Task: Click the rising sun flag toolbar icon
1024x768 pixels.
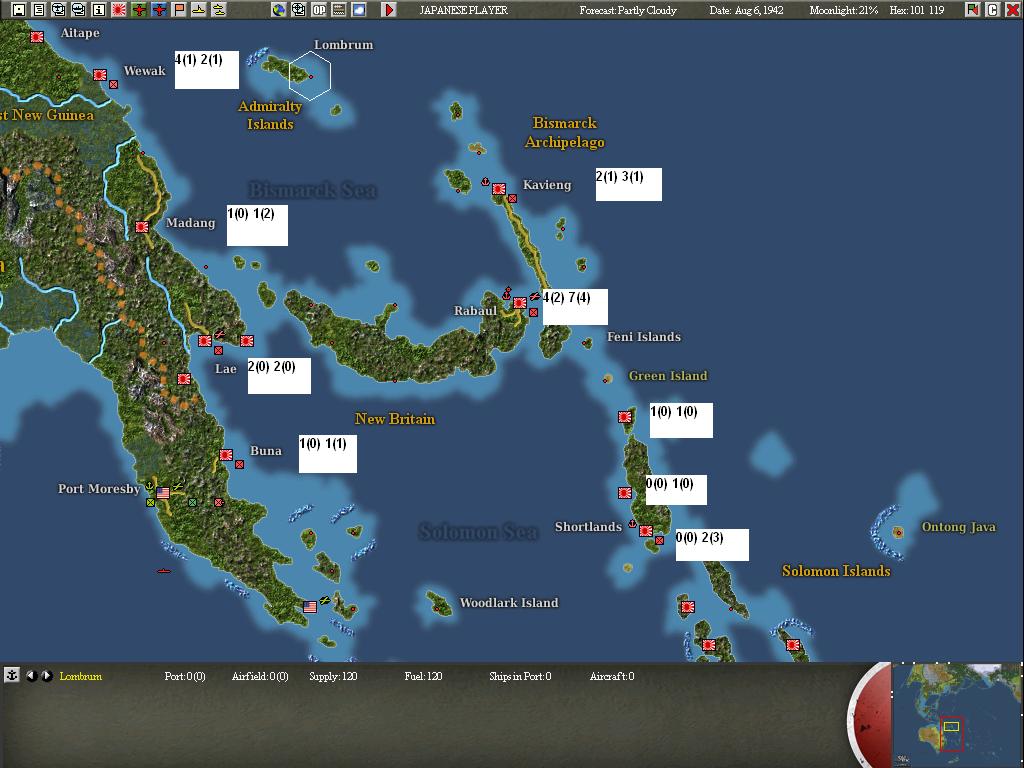Action: point(119,10)
